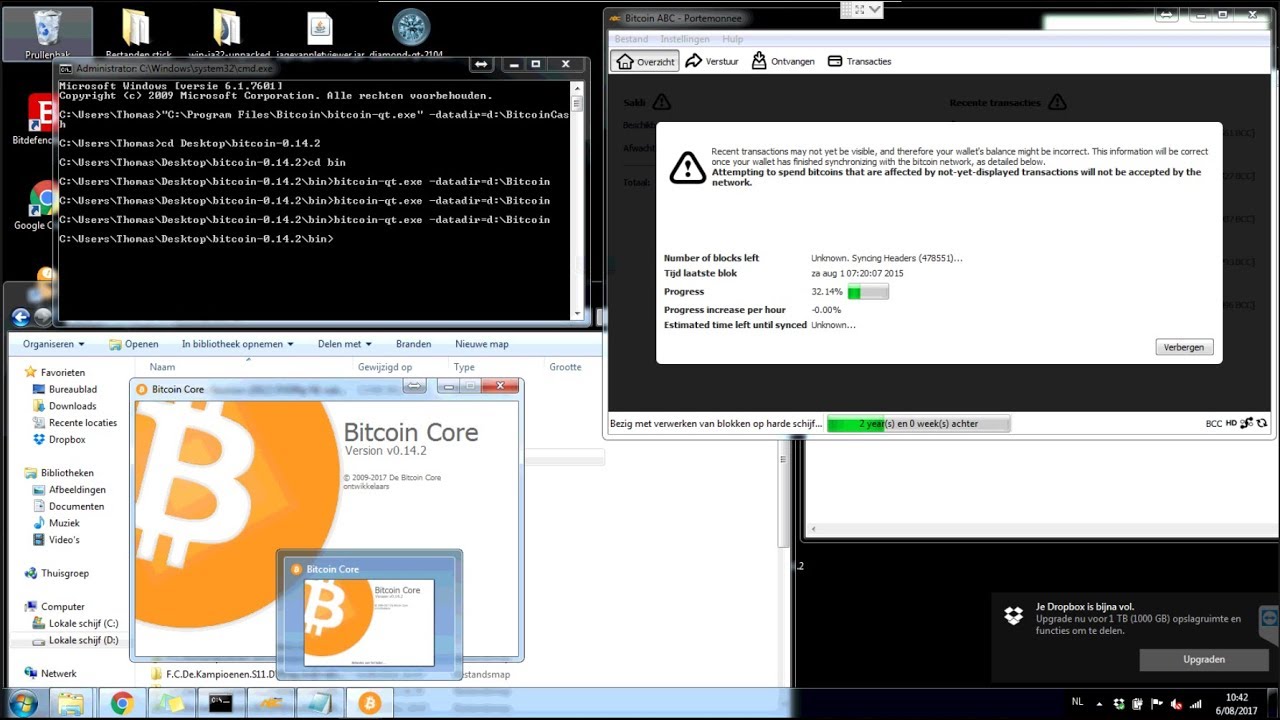Image resolution: width=1280 pixels, height=720 pixels.
Task: Select the Google Chrome desktop icon
Action: (x=40, y=206)
